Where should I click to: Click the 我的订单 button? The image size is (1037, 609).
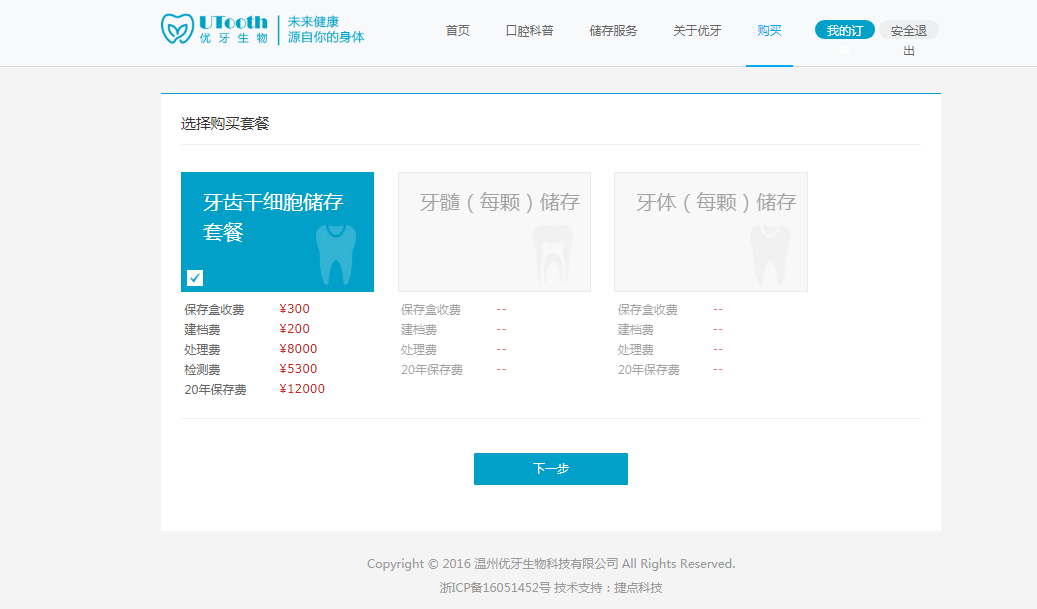click(x=845, y=30)
